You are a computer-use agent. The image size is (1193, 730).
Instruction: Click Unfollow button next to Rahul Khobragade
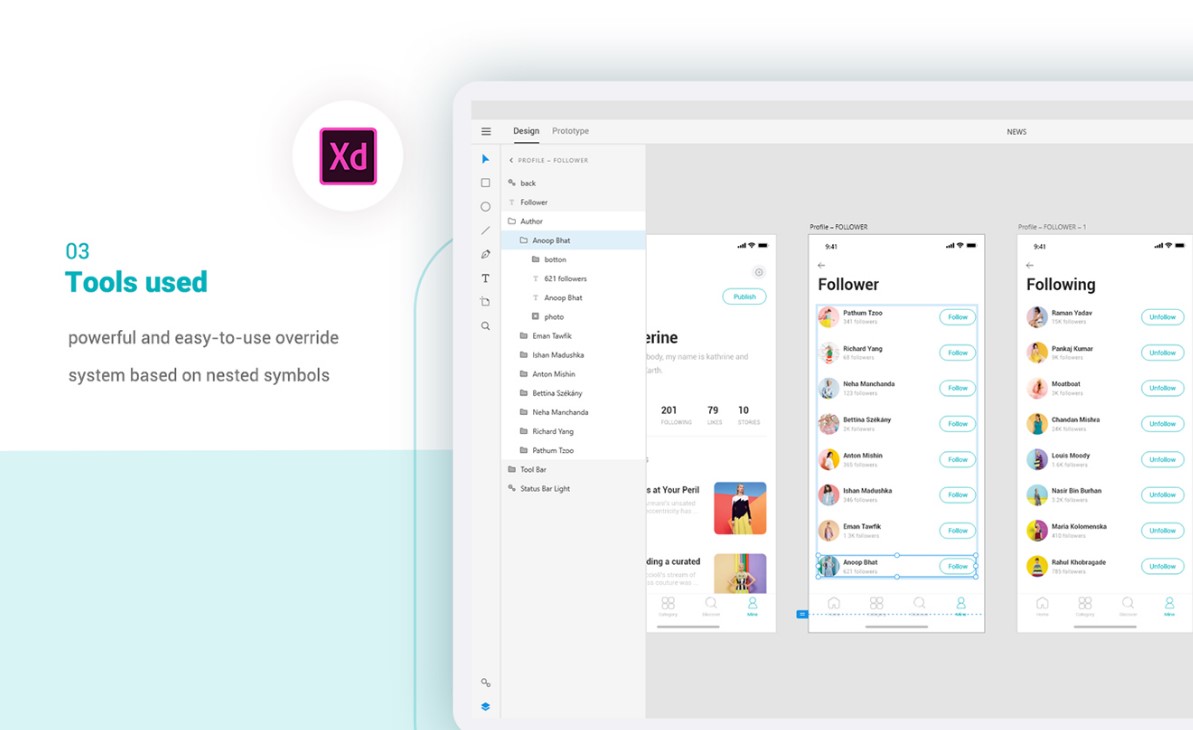(x=1163, y=566)
